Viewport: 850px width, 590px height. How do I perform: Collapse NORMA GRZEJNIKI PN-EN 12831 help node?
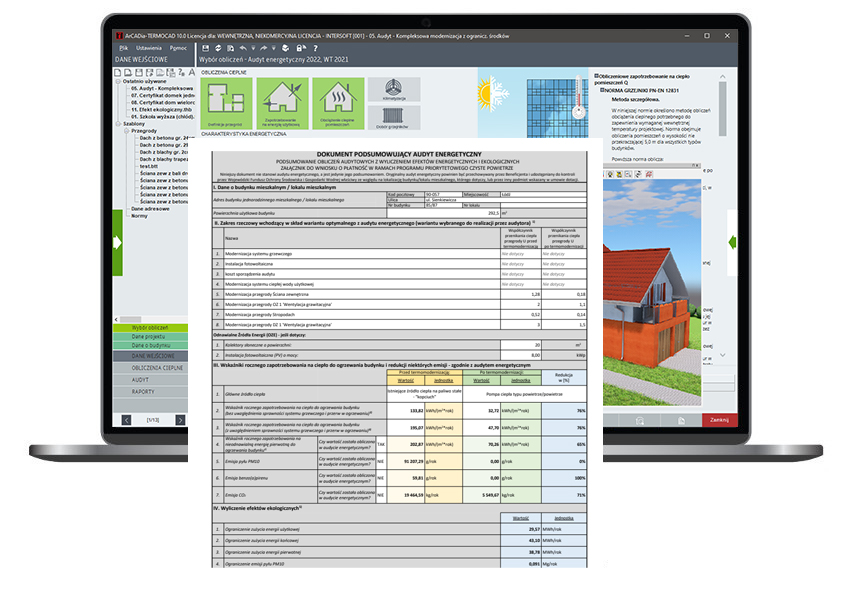(x=602, y=90)
